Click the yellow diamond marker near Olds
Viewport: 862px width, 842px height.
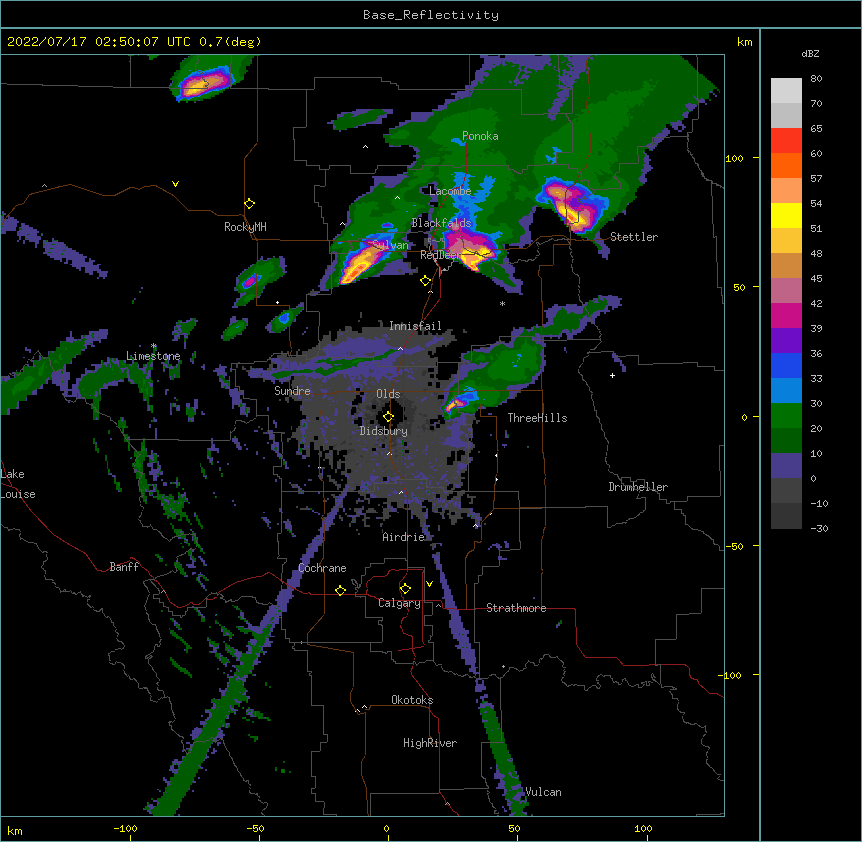pos(389,416)
